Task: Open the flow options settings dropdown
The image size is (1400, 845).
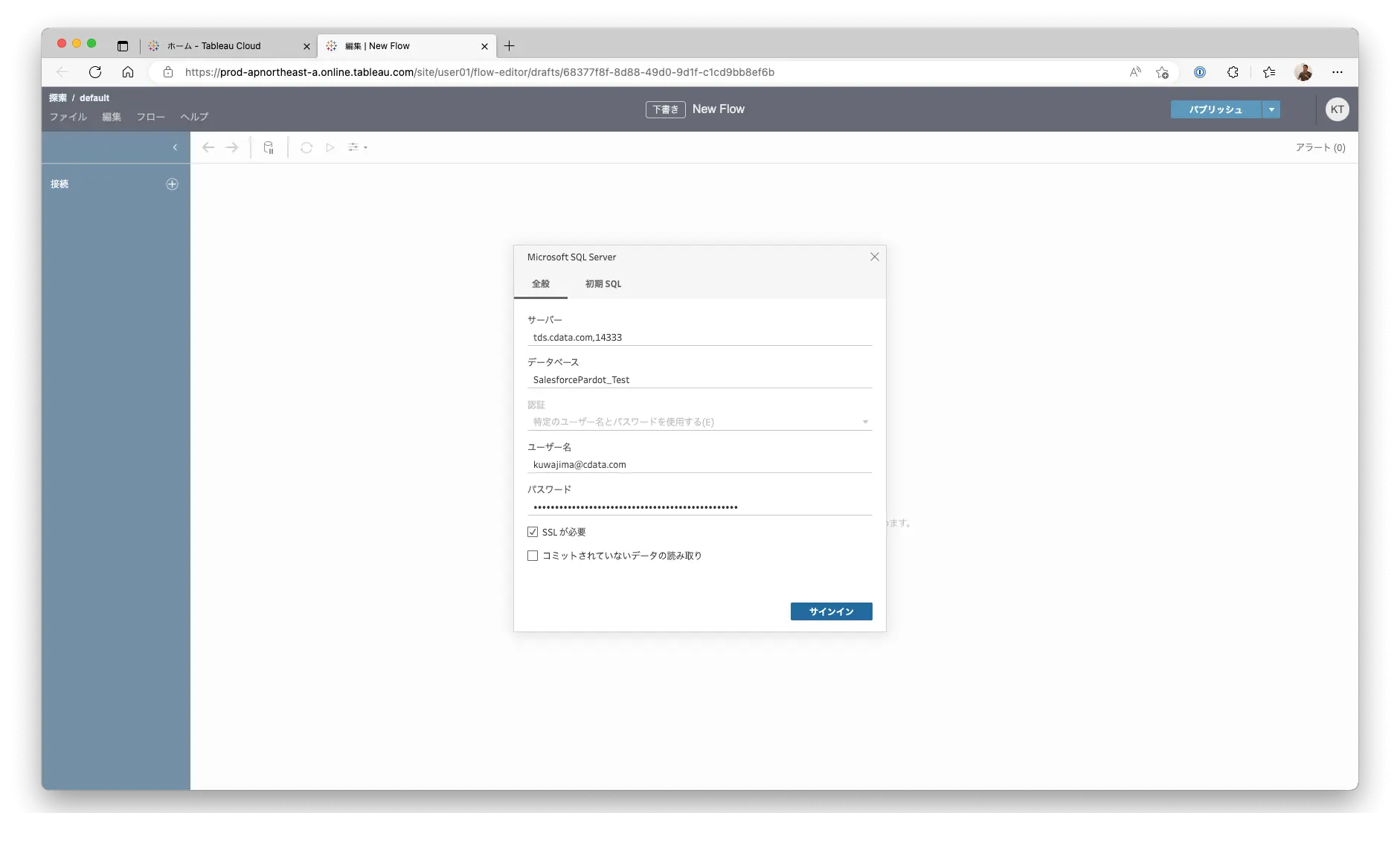Action: coord(358,147)
